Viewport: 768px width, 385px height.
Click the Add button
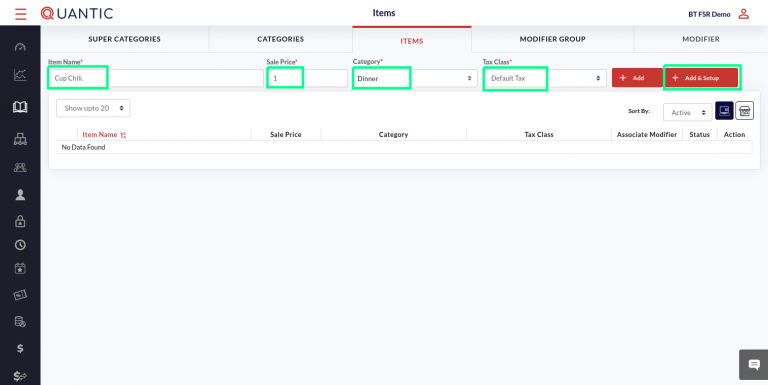point(638,78)
